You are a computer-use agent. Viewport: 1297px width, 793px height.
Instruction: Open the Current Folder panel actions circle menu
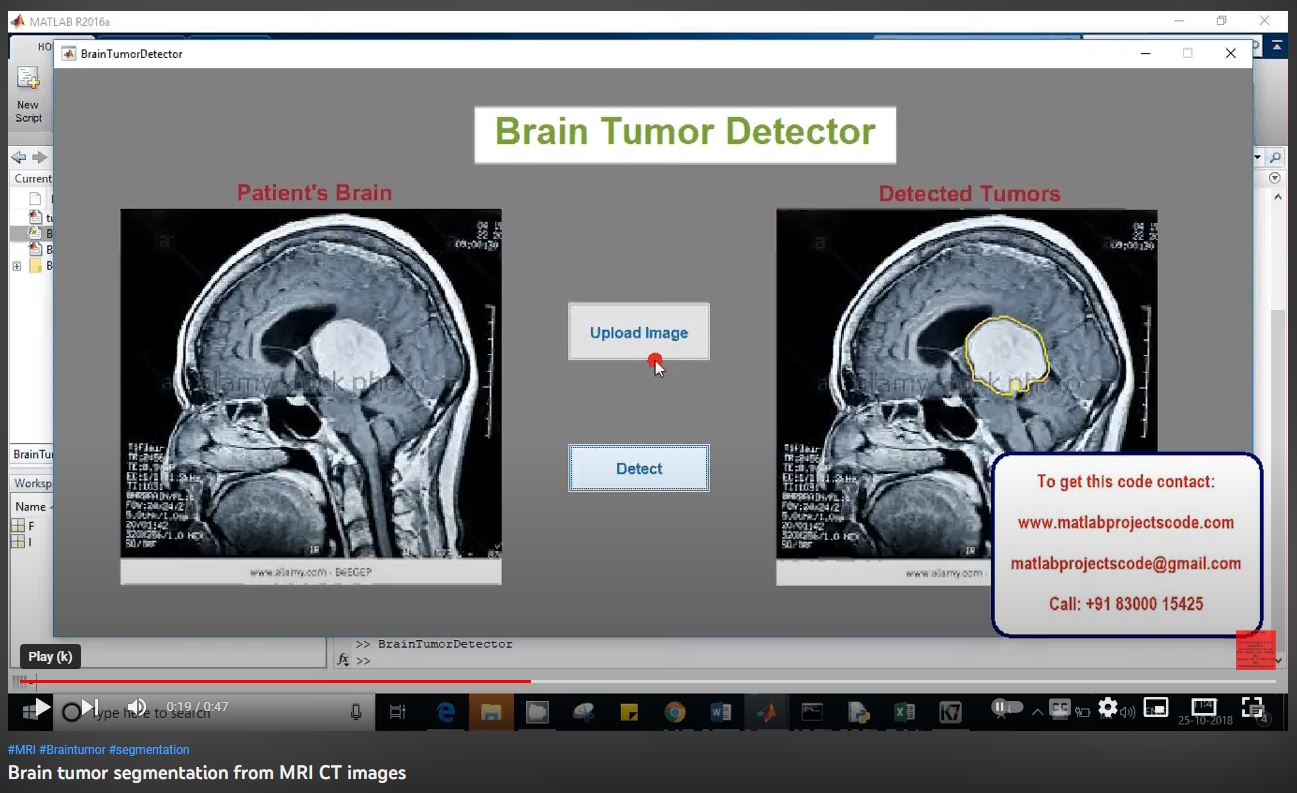click(1275, 178)
